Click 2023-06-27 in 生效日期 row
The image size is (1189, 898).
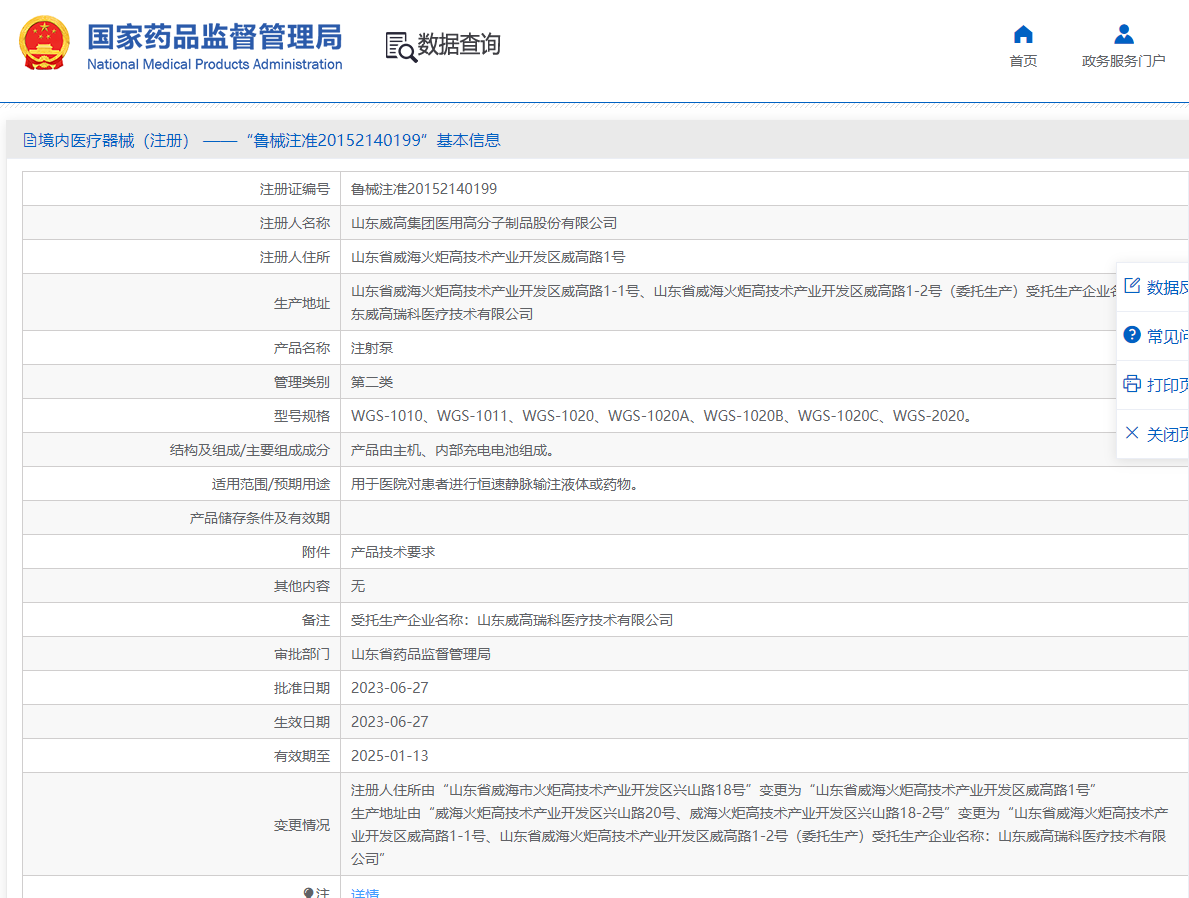[x=390, y=722]
